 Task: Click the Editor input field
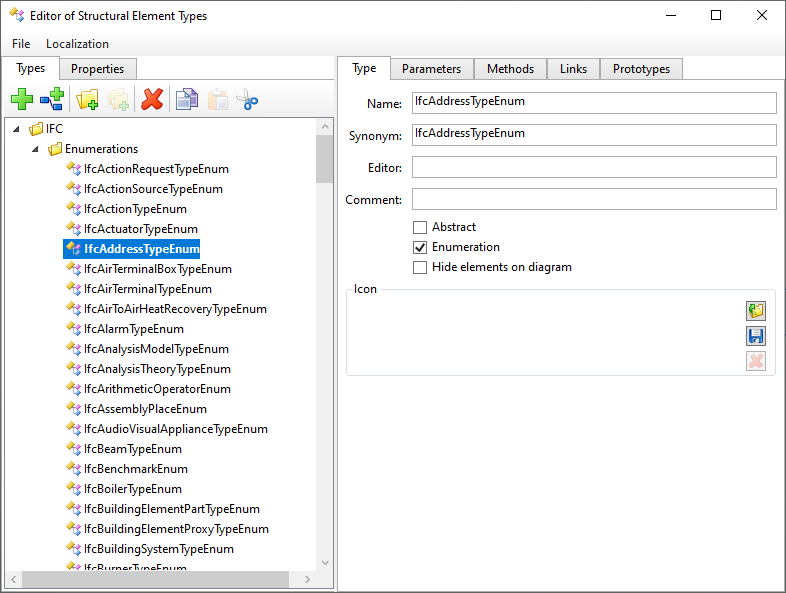(594, 167)
